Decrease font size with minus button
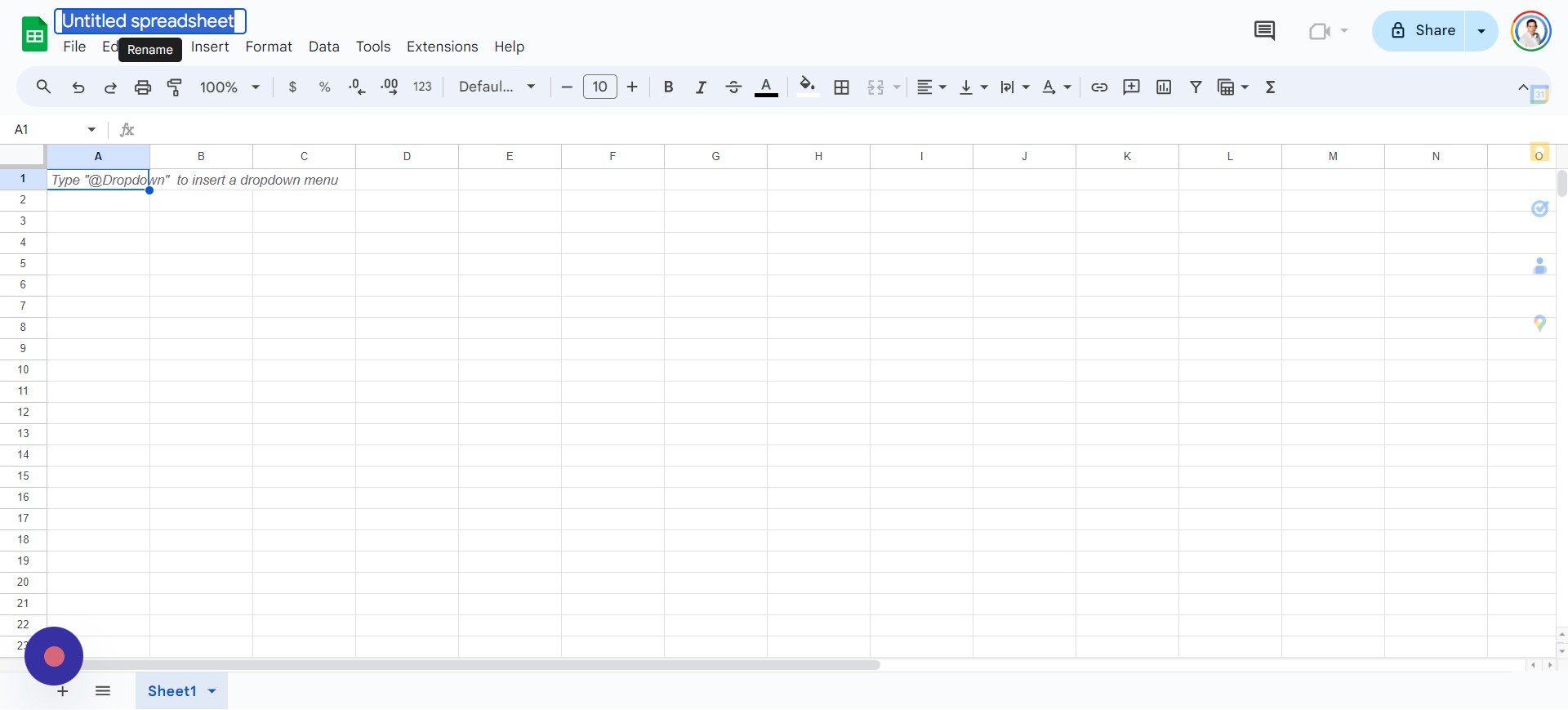The image size is (1568, 710). coord(567,87)
